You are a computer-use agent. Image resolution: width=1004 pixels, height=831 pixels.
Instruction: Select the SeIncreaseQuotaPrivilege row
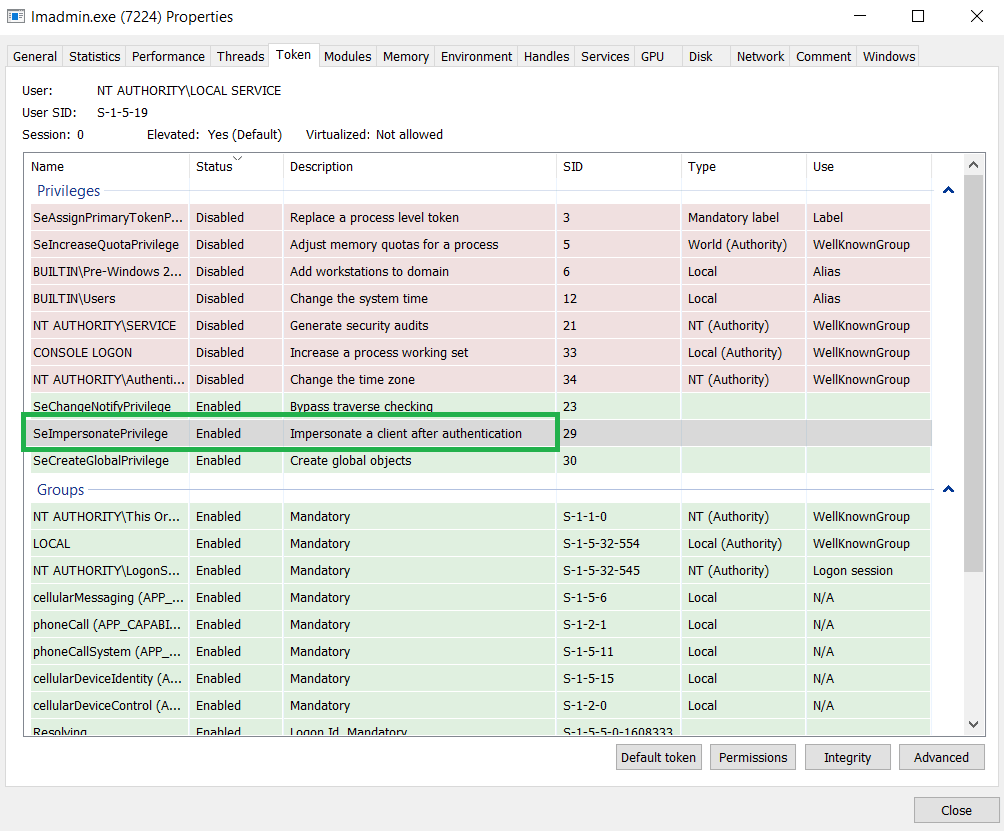pos(481,245)
